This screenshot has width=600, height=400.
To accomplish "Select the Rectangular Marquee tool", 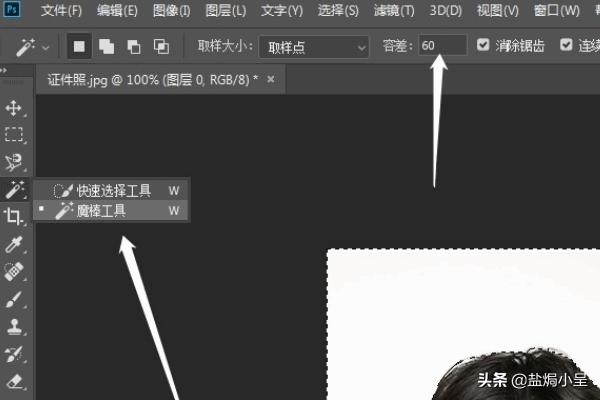I will 14,135.
